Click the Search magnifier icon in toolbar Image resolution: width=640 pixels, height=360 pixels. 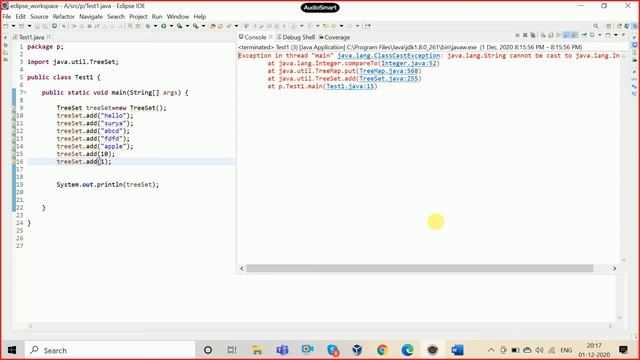tap(596, 26)
